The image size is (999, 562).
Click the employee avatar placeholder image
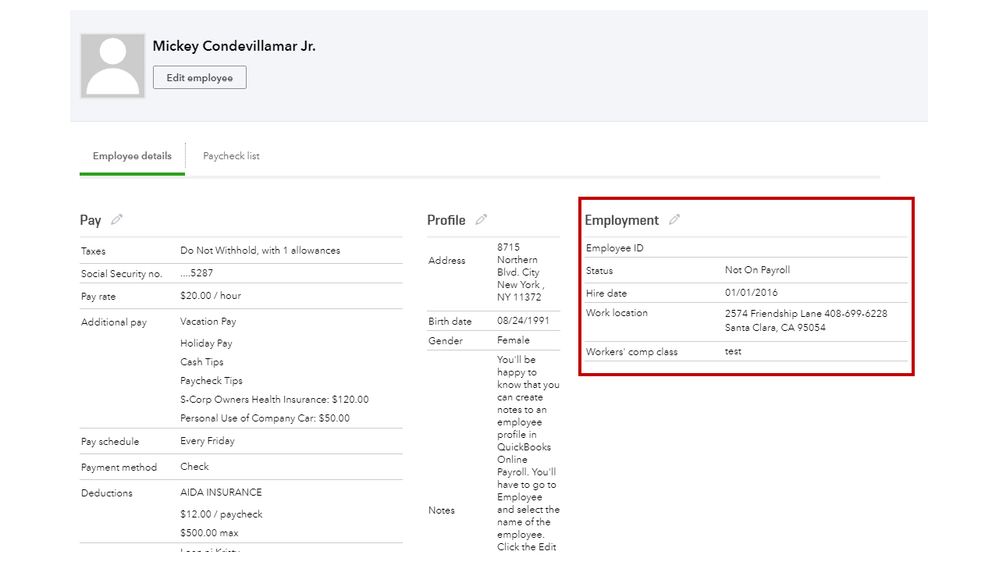[113, 66]
